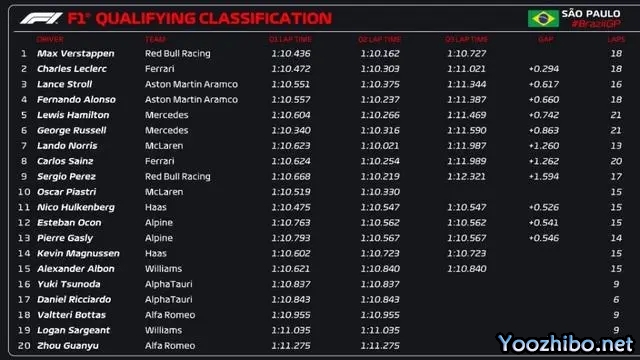
Task: Click Lando Norris's 1:10.021 Q2 time
Action: (x=380, y=146)
